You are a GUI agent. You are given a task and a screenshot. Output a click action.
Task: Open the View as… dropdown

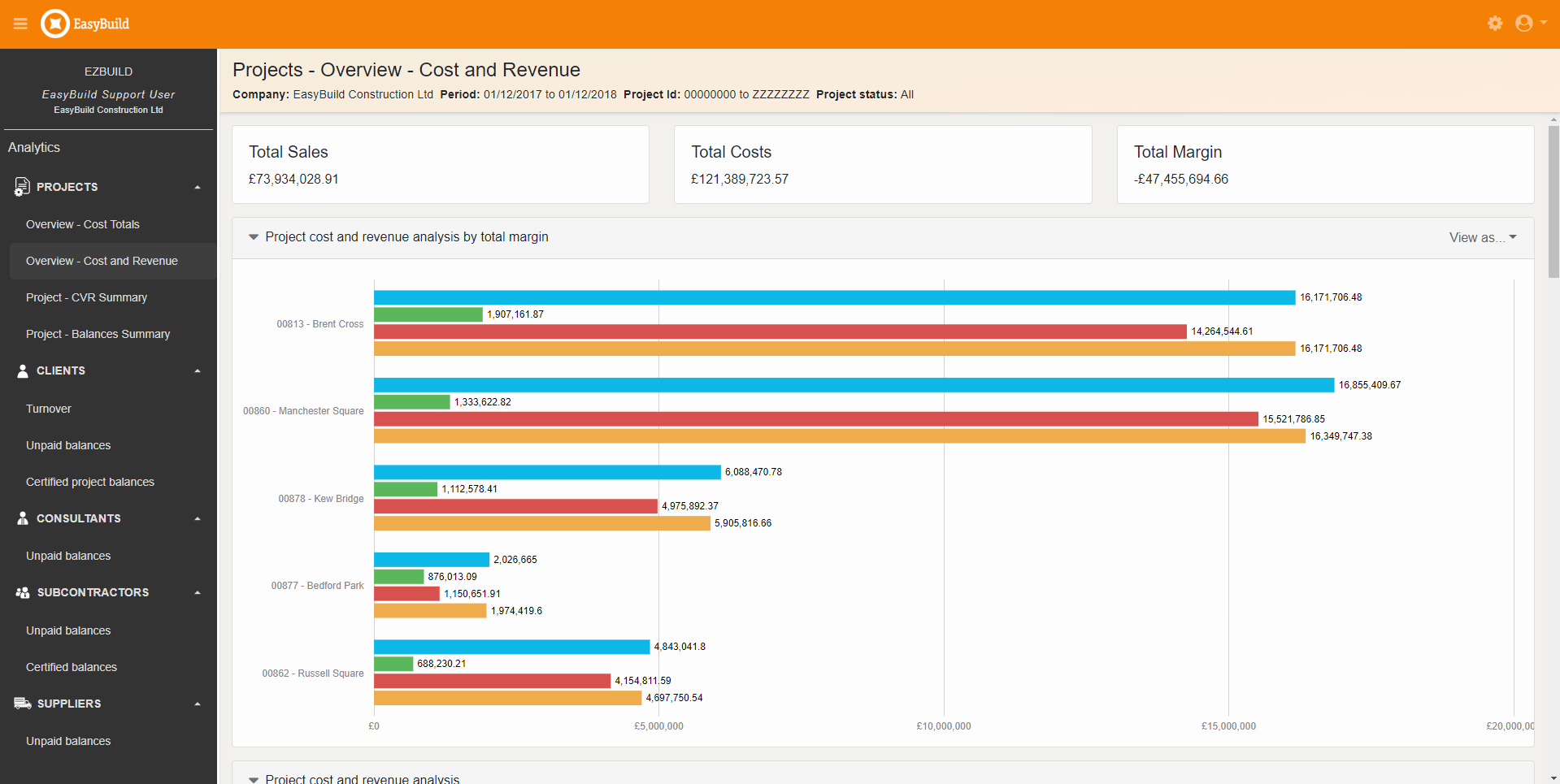point(1482,237)
